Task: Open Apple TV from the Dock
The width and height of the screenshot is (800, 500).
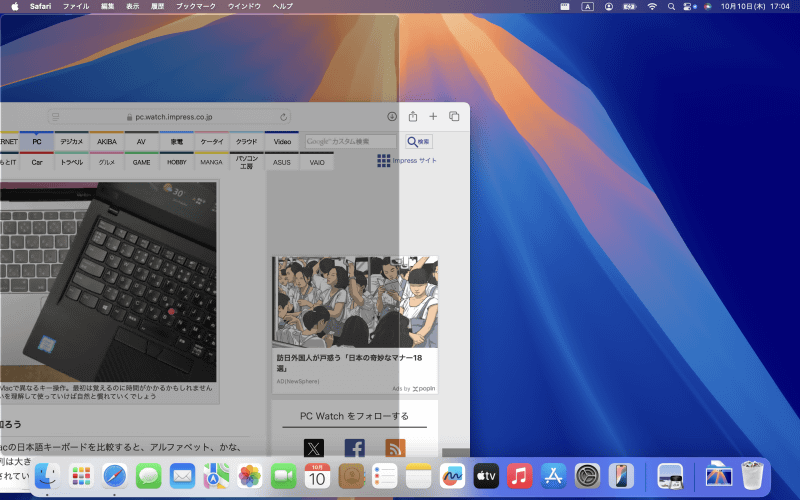Action: tap(486, 476)
